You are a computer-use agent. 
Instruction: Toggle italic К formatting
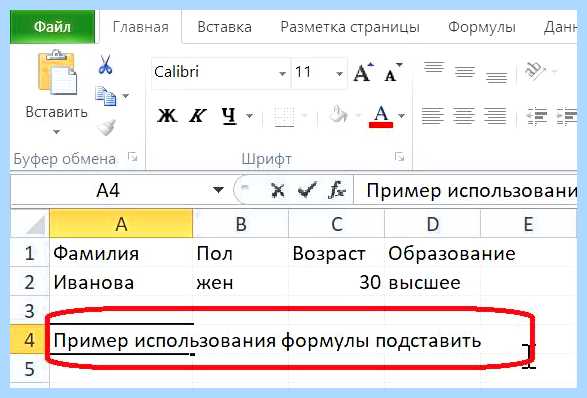point(197,115)
